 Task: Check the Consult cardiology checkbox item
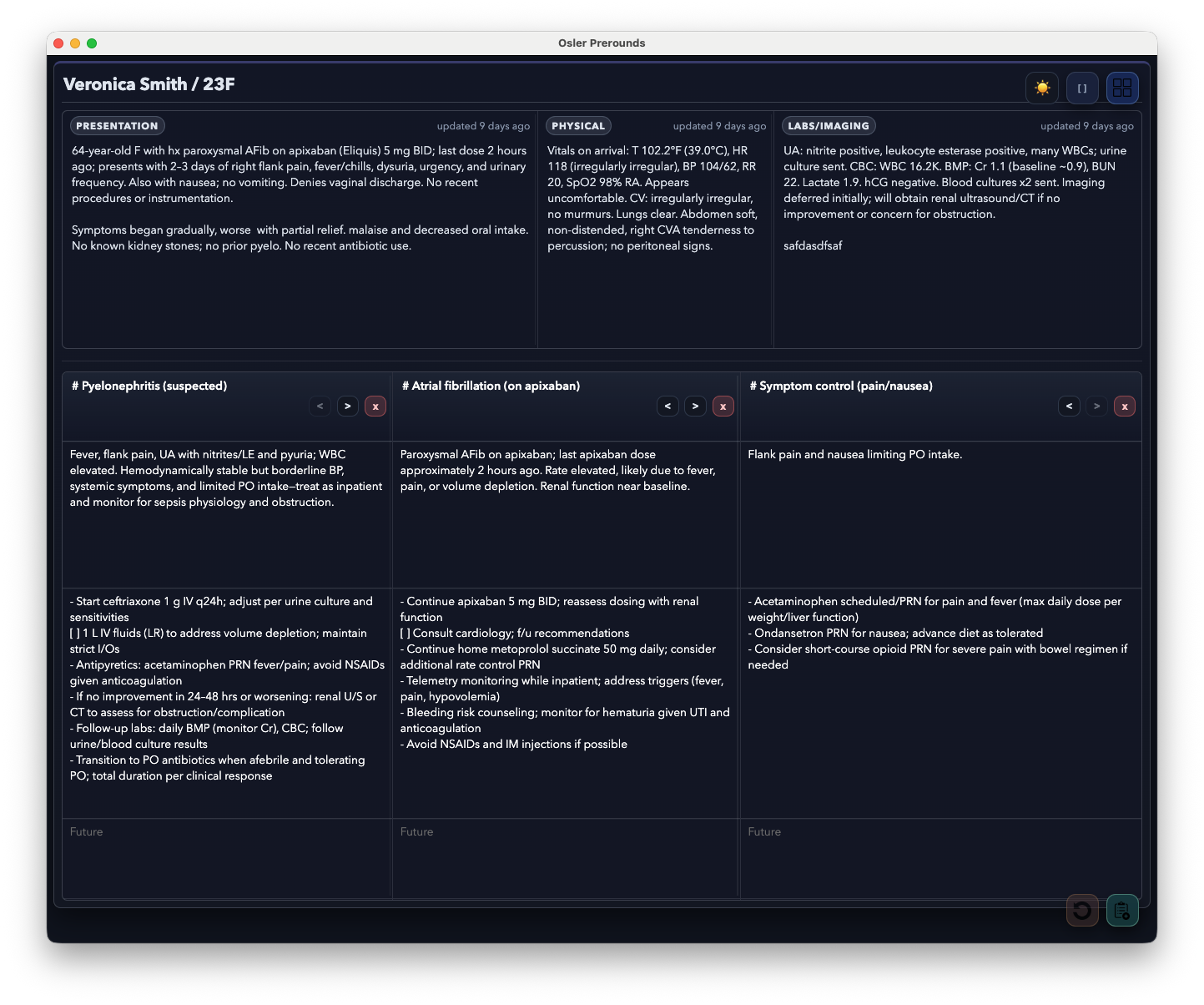point(404,633)
